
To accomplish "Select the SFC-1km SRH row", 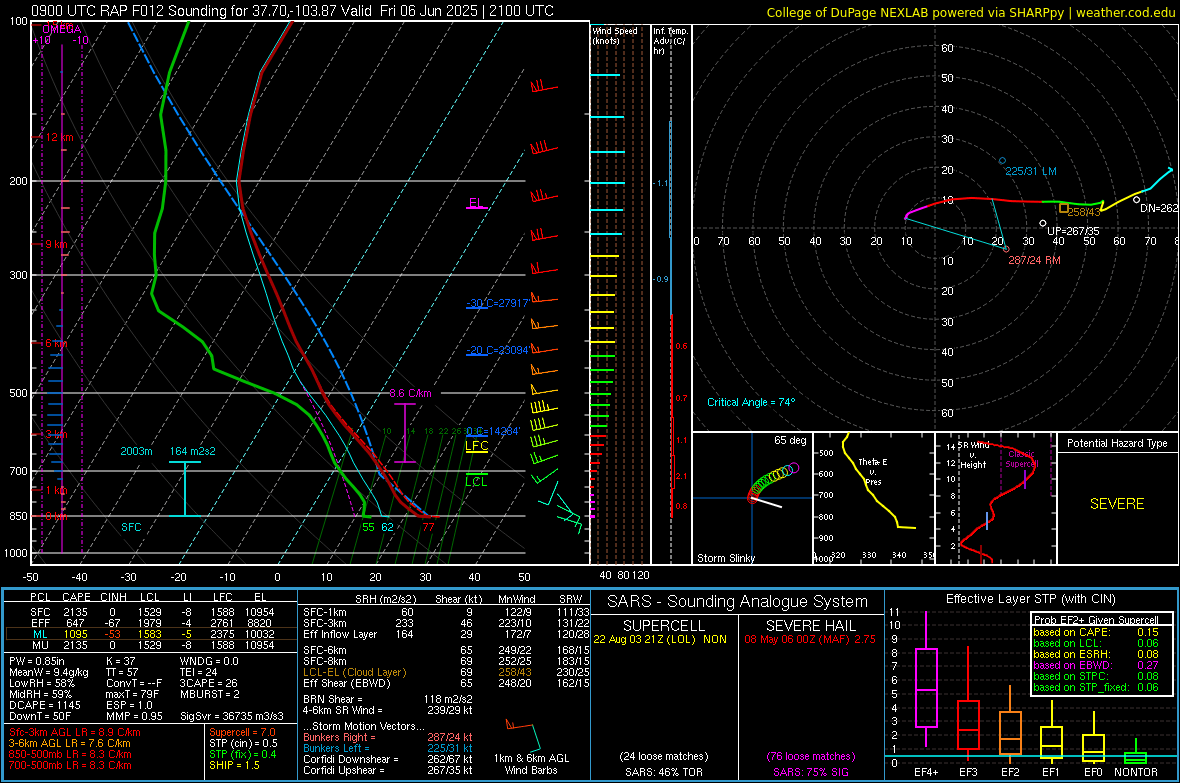I will [446, 612].
